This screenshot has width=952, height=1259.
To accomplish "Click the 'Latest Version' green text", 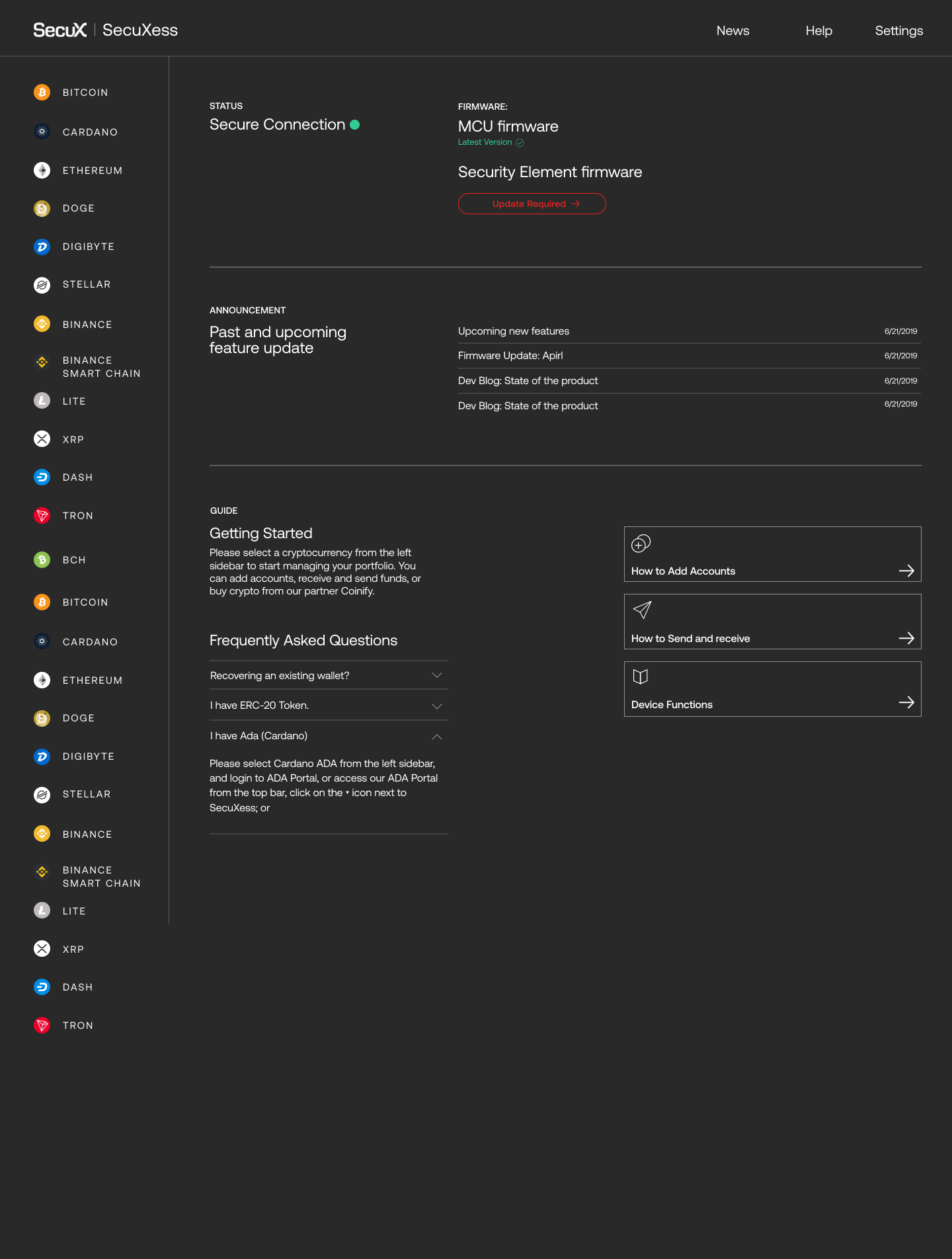I will point(485,142).
